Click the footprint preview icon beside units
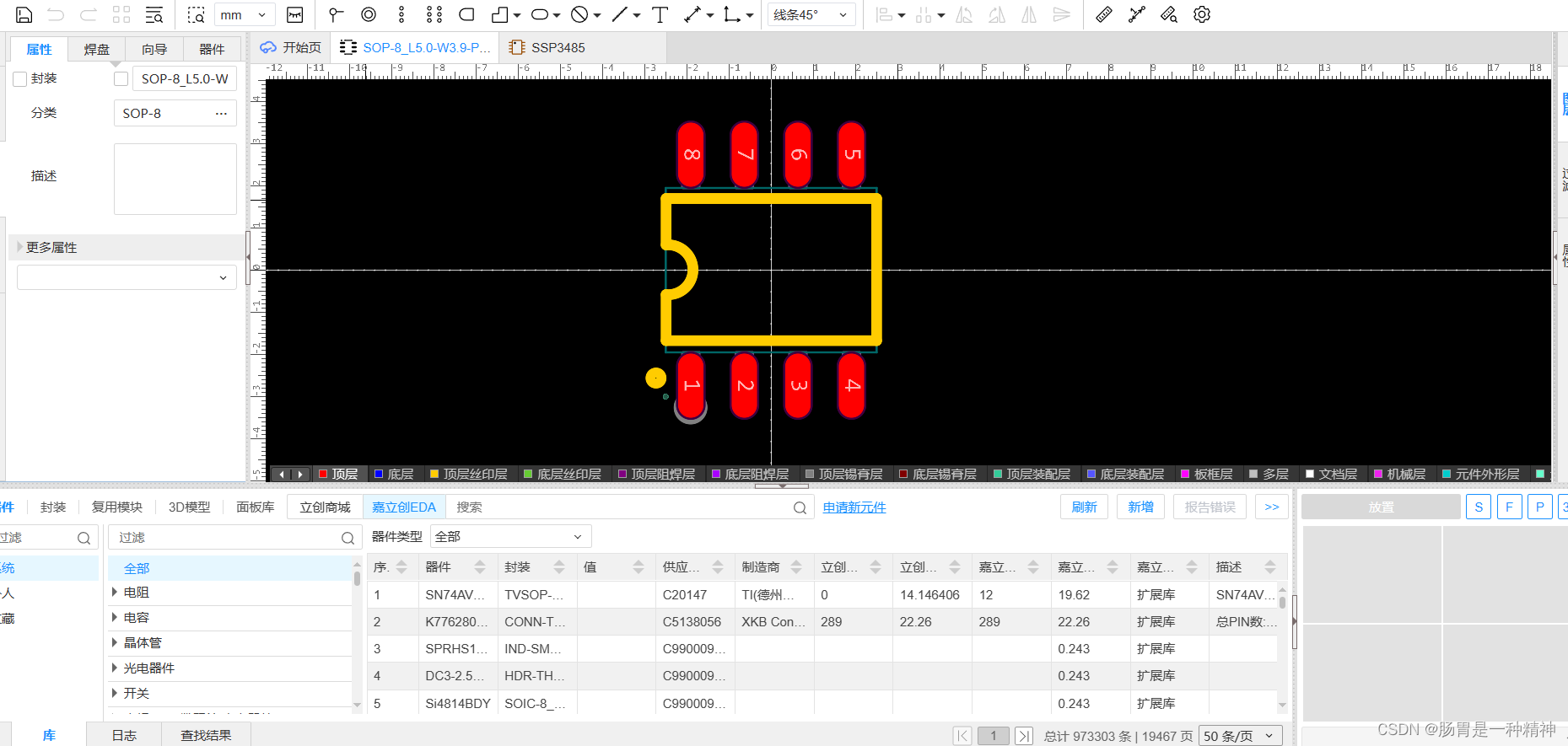The image size is (1568, 746). coord(294,14)
